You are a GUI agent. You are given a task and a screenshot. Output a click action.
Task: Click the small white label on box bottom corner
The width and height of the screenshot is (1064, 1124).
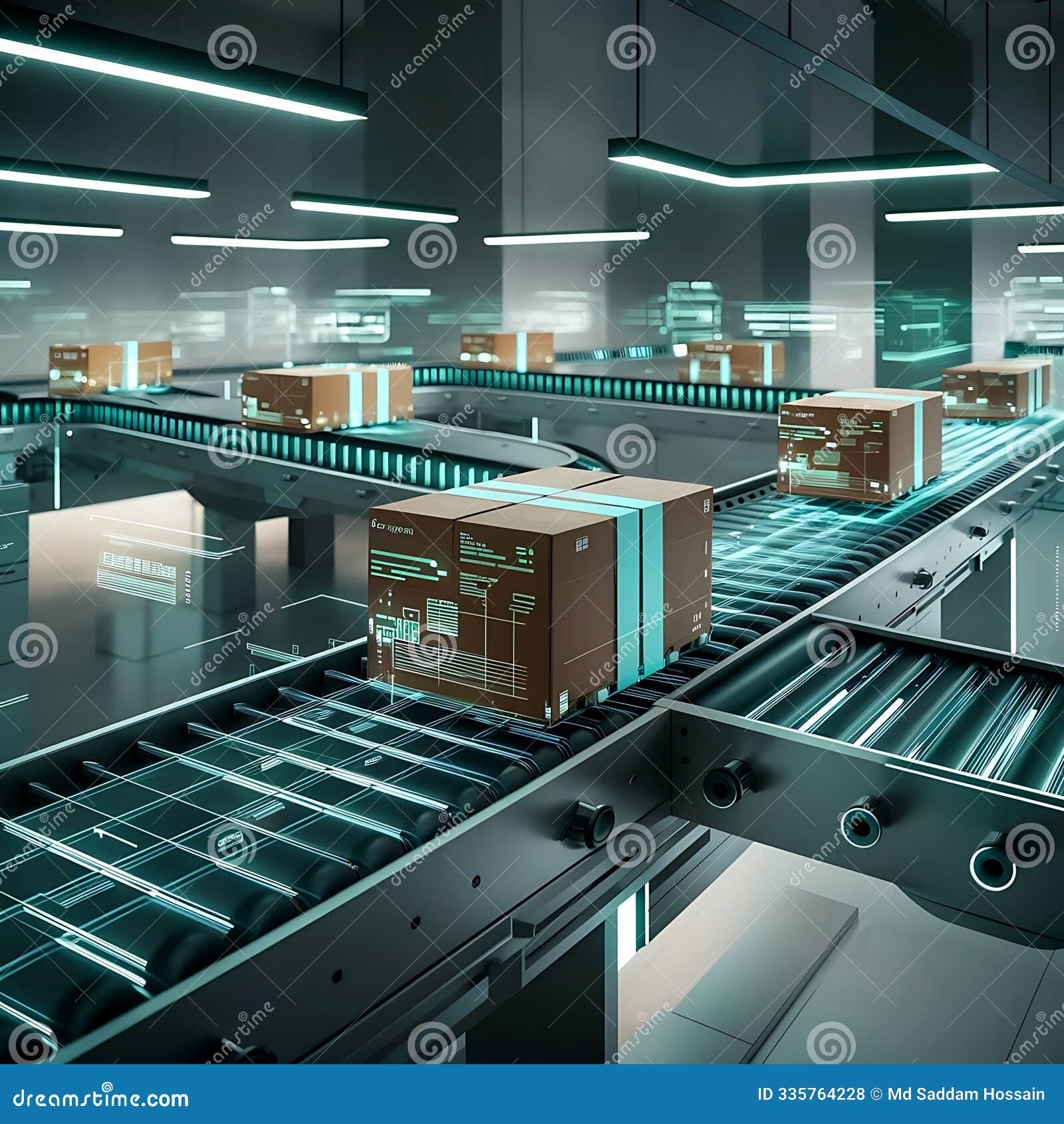coord(563,704)
